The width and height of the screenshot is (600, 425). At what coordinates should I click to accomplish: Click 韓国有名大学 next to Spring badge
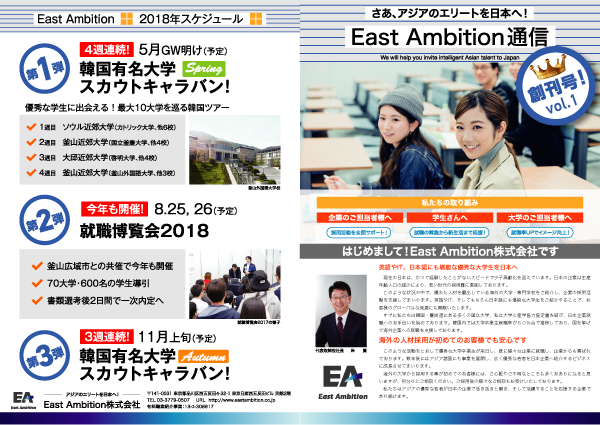pos(127,69)
